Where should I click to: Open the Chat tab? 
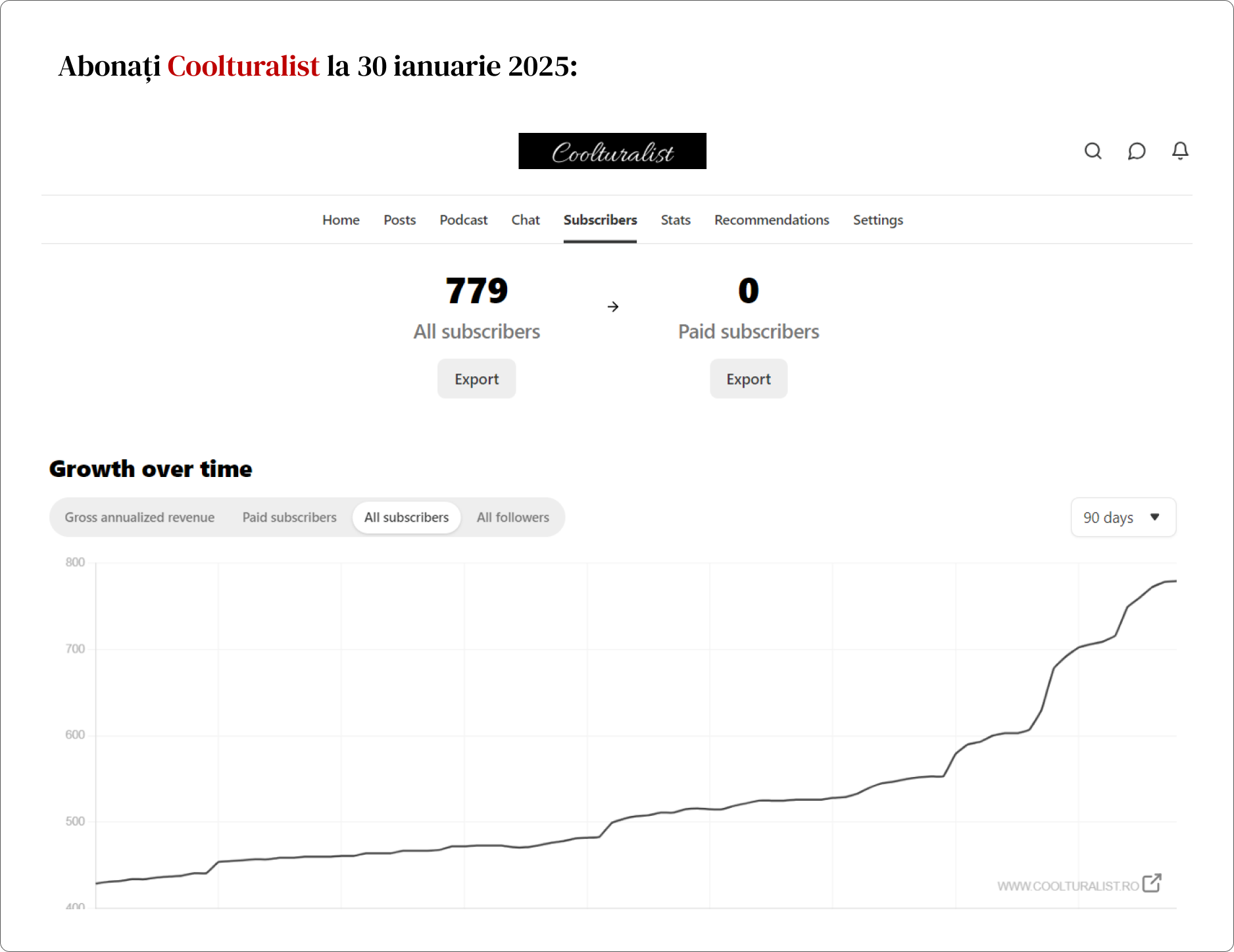pos(526,220)
